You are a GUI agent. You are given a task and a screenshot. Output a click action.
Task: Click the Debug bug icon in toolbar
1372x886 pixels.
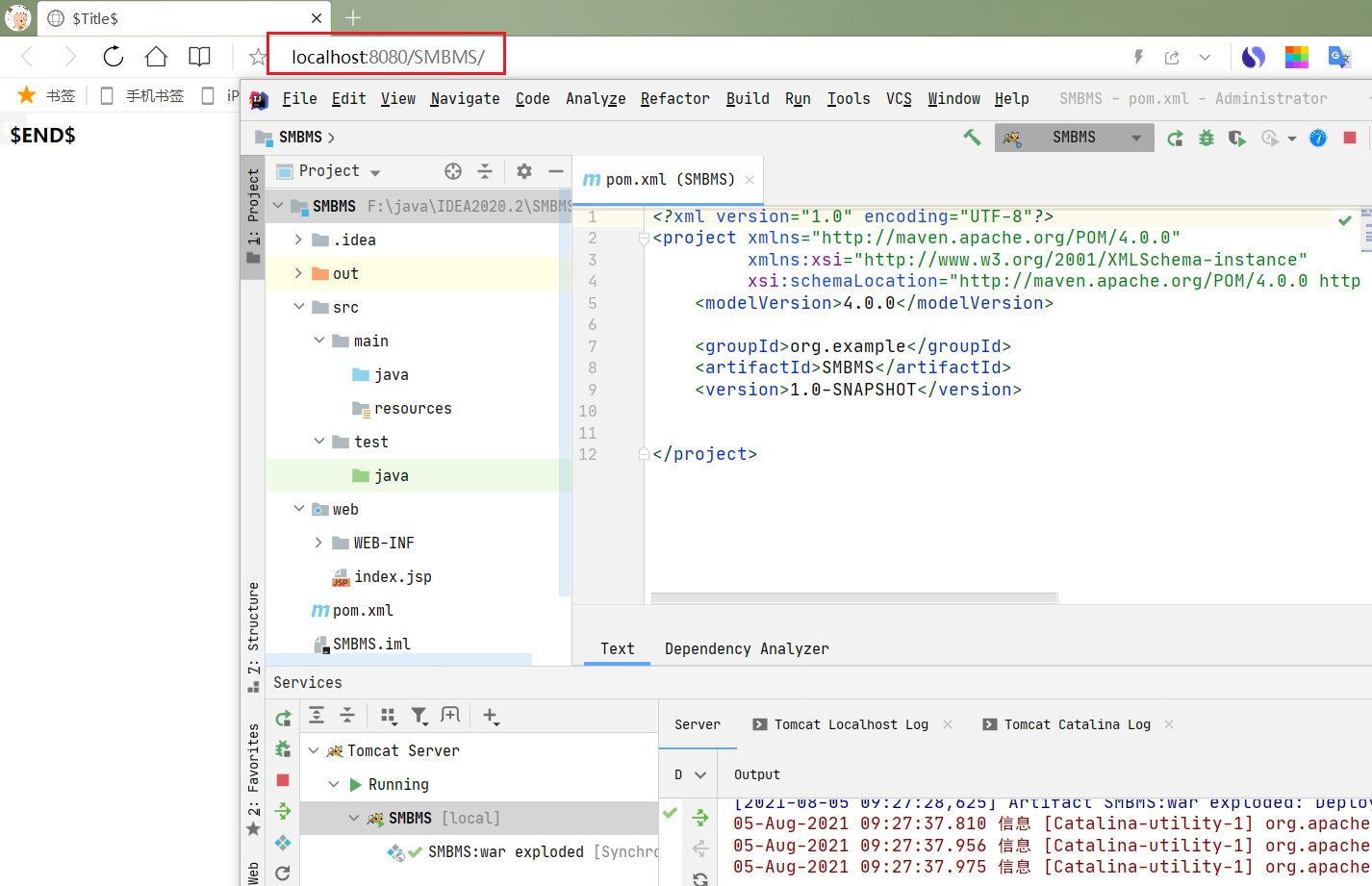tap(1207, 139)
